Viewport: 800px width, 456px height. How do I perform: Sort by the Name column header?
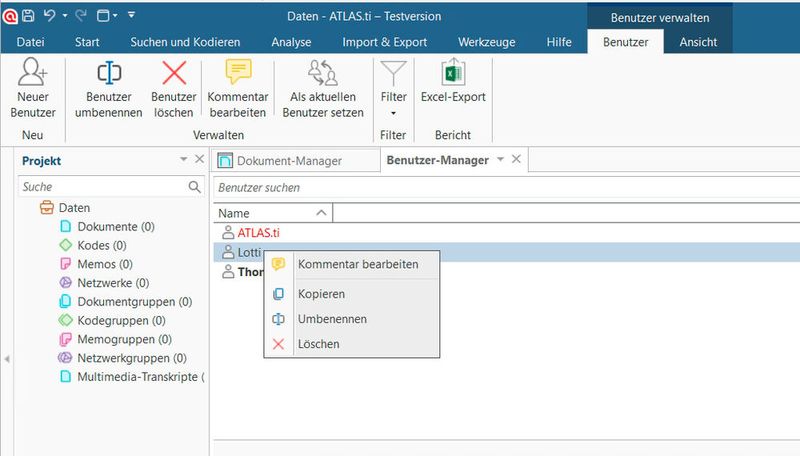(273, 213)
